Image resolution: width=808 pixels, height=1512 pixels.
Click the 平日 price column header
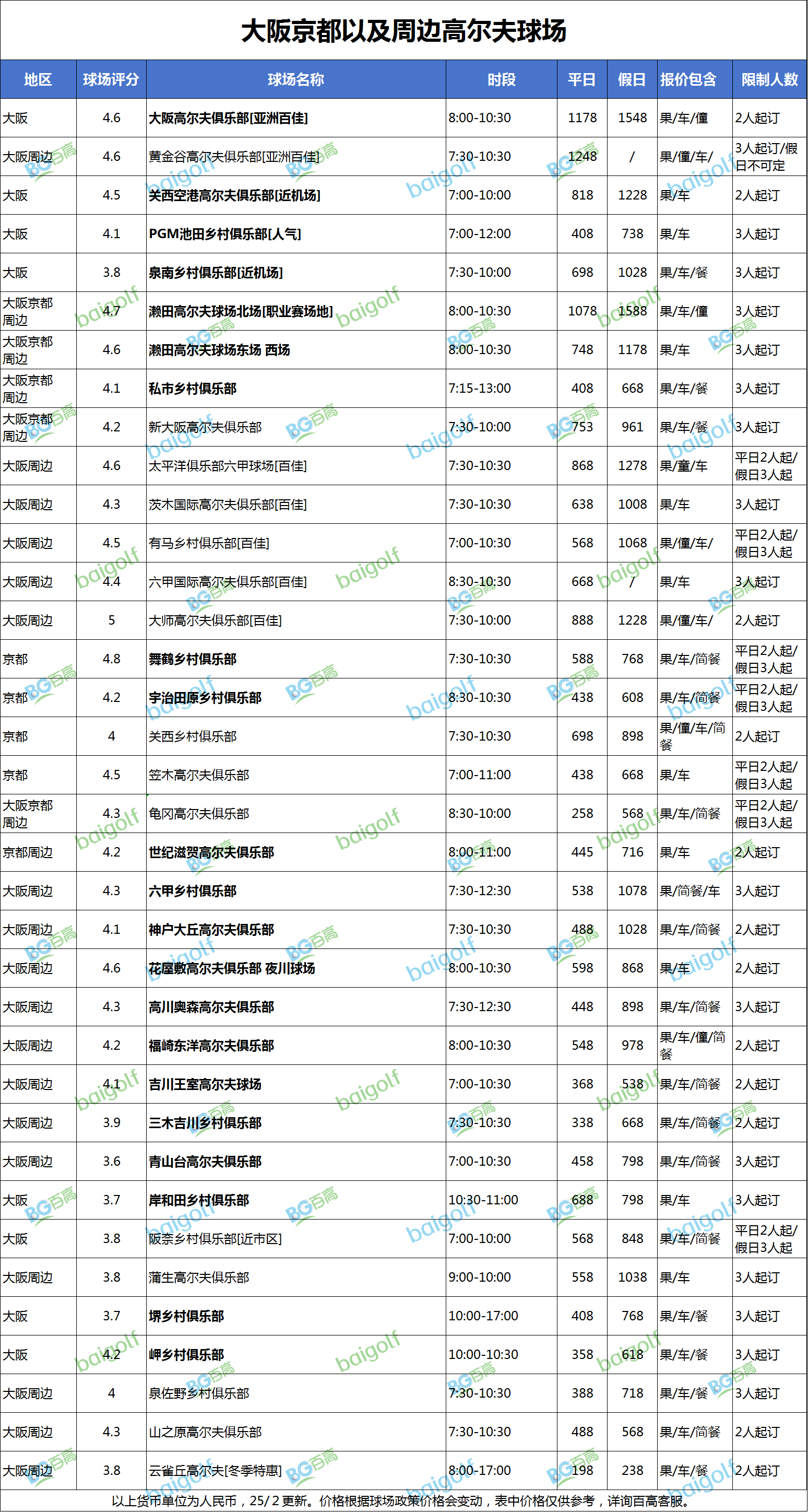click(581, 79)
